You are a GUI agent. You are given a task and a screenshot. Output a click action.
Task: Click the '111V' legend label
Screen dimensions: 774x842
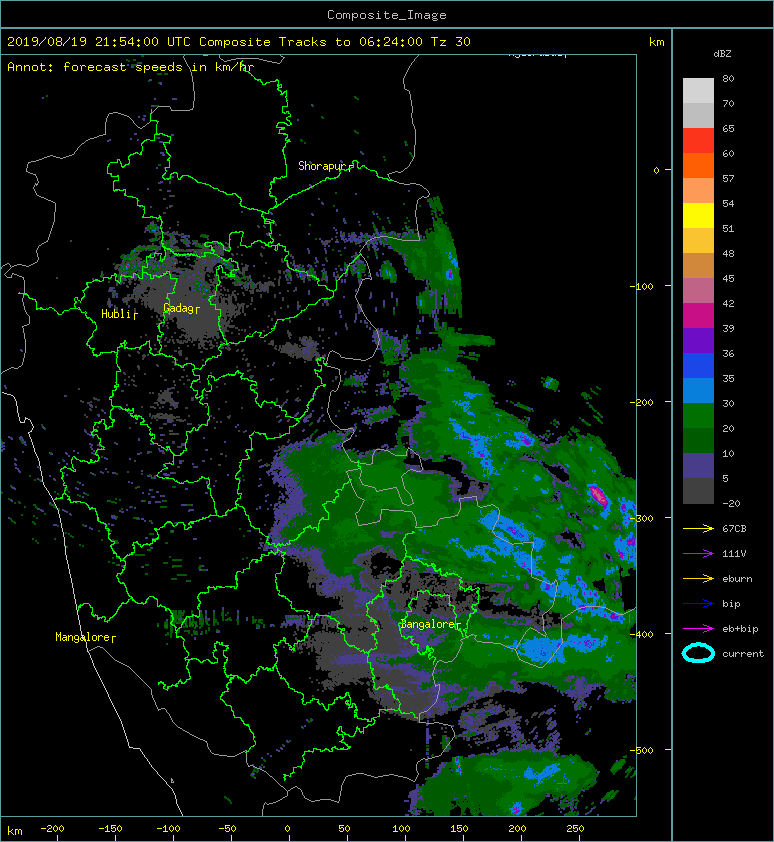pos(734,554)
